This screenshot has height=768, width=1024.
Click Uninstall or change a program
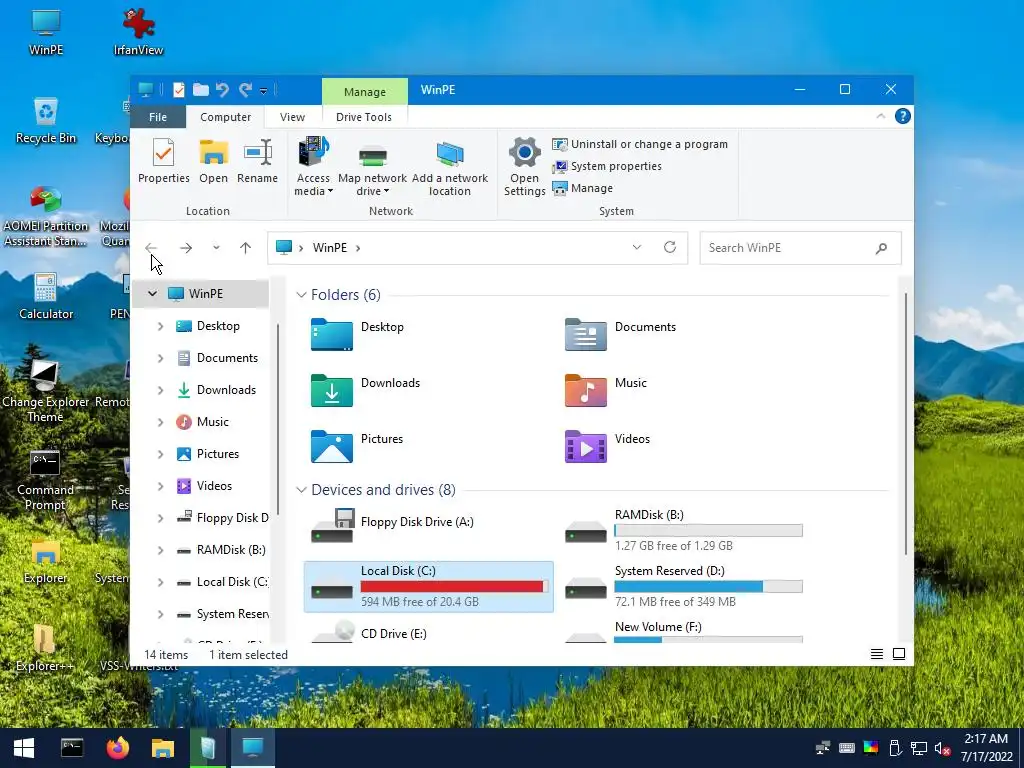pyautogui.click(x=640, y=144)
